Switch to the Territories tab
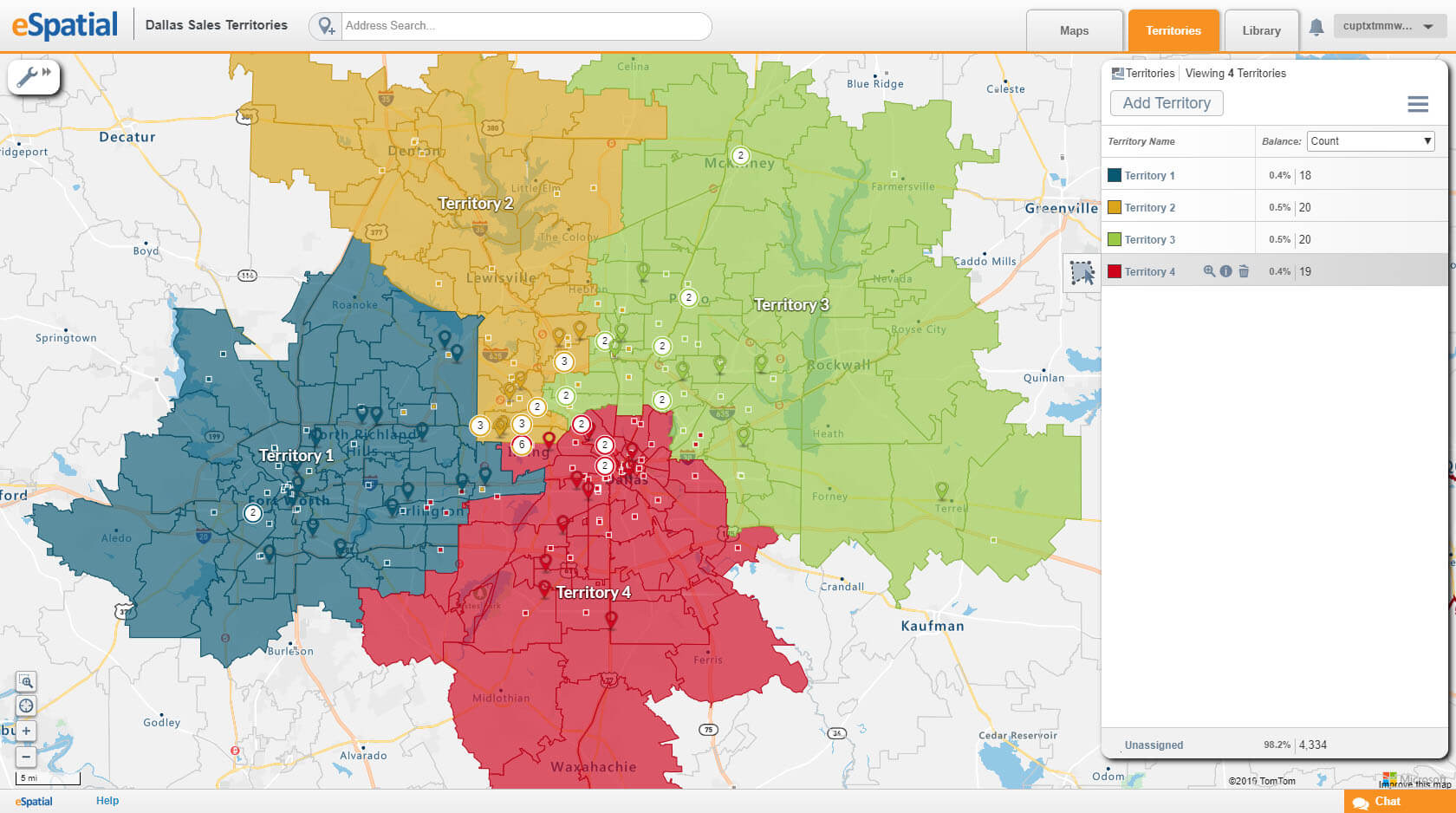 1173,31
